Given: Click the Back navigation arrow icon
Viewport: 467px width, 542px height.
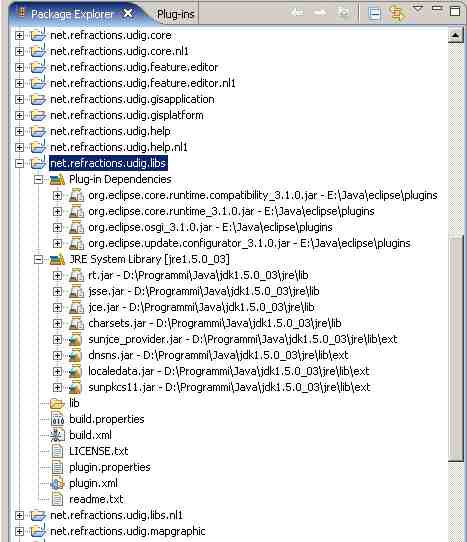Looking at the screenshot, I should 297,13.
